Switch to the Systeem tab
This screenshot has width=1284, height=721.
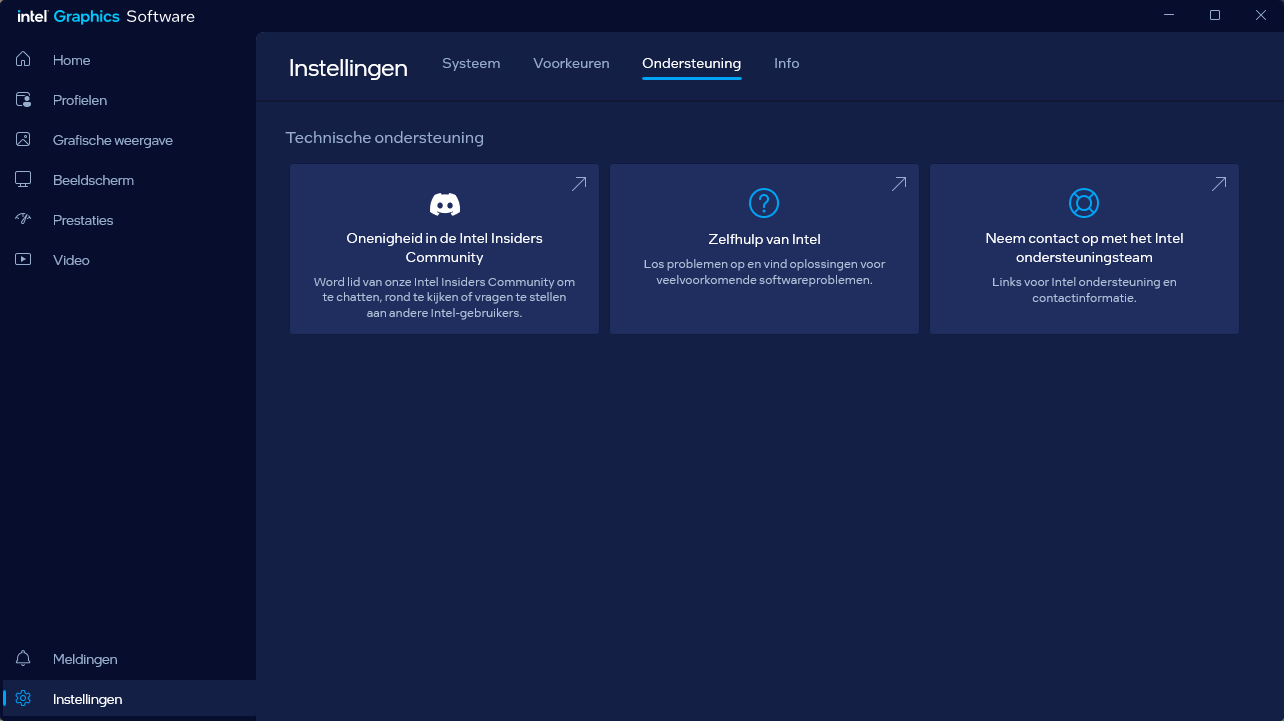pyautogui.click(x=471, y=63)
